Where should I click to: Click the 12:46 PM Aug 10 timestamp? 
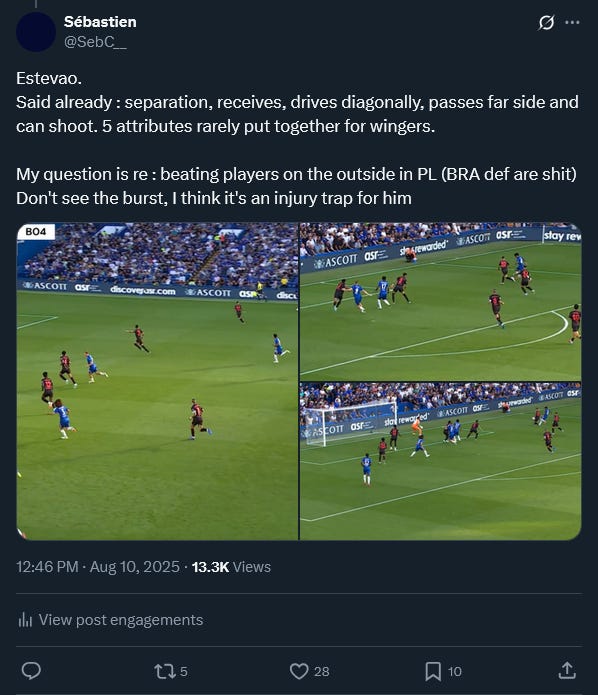[98, 567]
